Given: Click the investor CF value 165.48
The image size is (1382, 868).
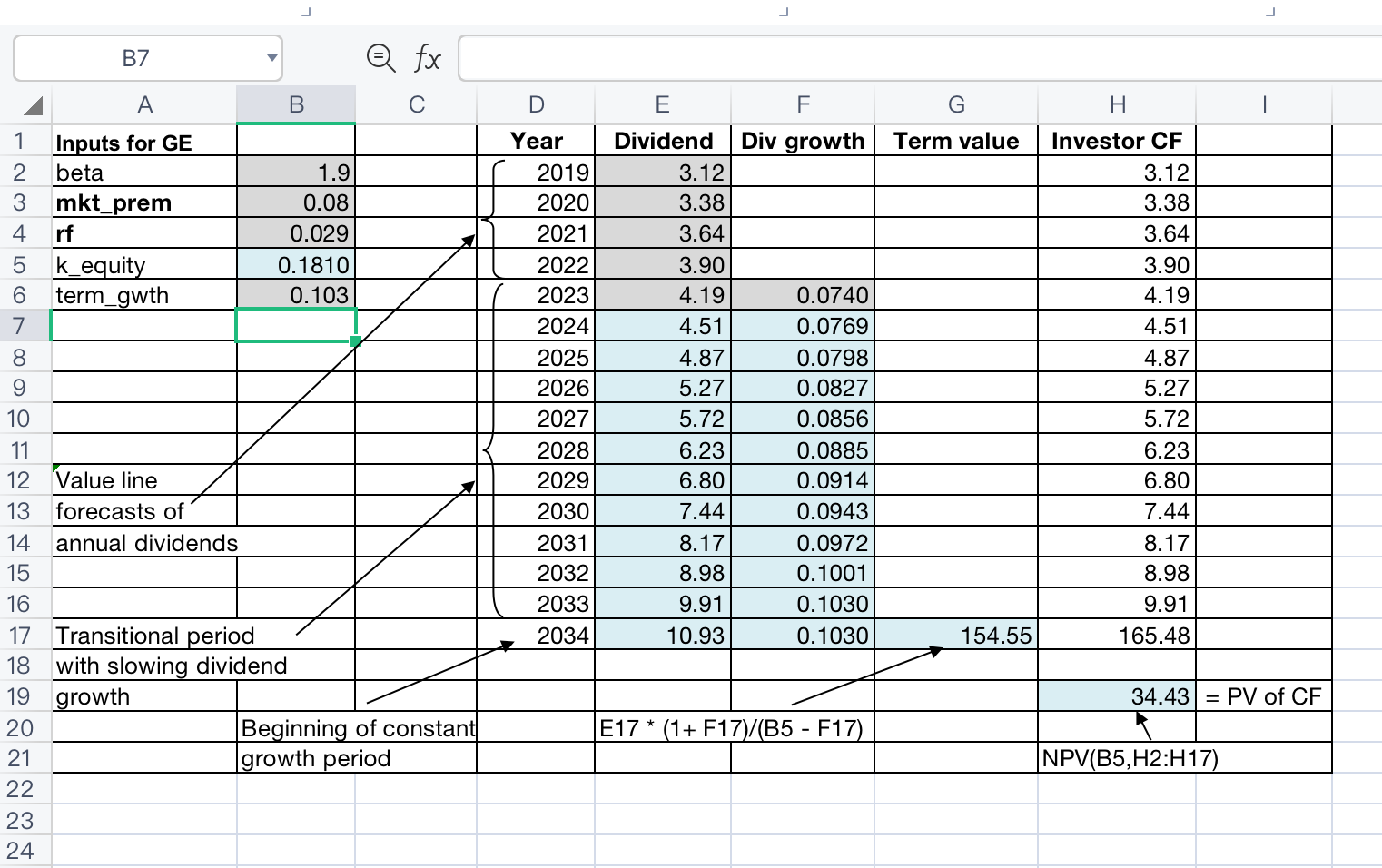Looking at the screenshot, I should click(x=1117, y=635).
